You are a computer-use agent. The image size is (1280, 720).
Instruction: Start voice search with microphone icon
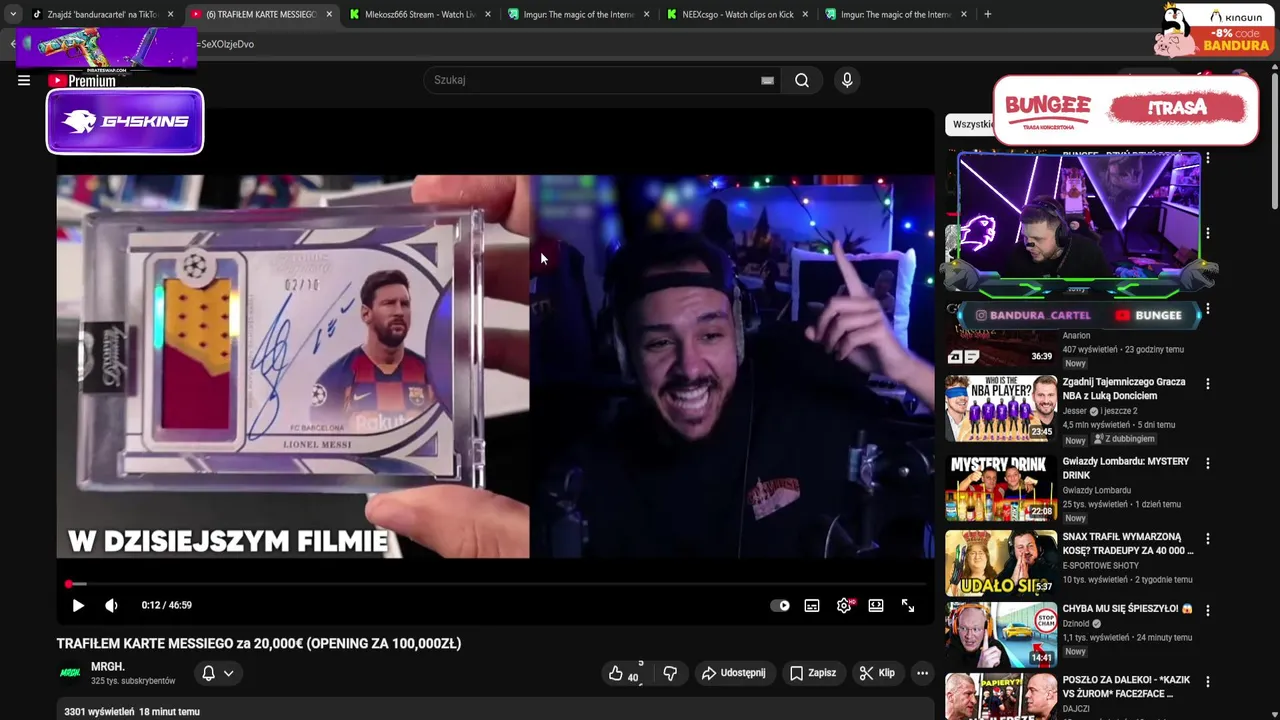[x=847, y=80]
